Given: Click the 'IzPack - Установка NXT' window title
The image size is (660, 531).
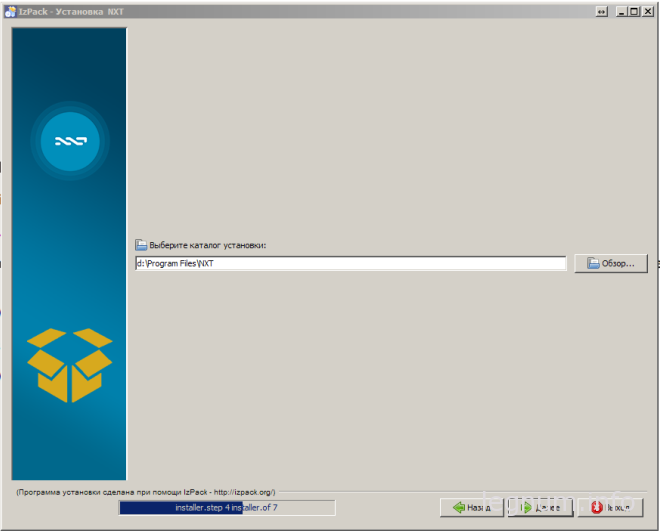Looking at the screenshot, I should [x=71, y=12].
